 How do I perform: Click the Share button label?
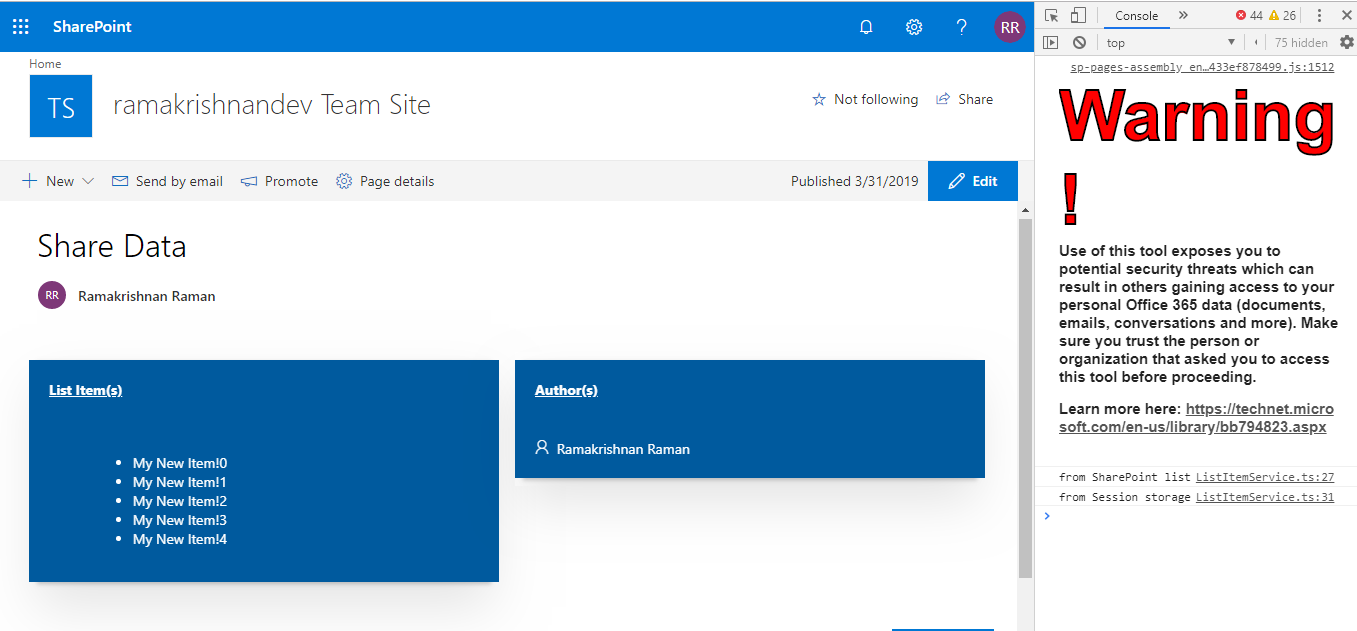pyautogui.click(x=975, y=99)
